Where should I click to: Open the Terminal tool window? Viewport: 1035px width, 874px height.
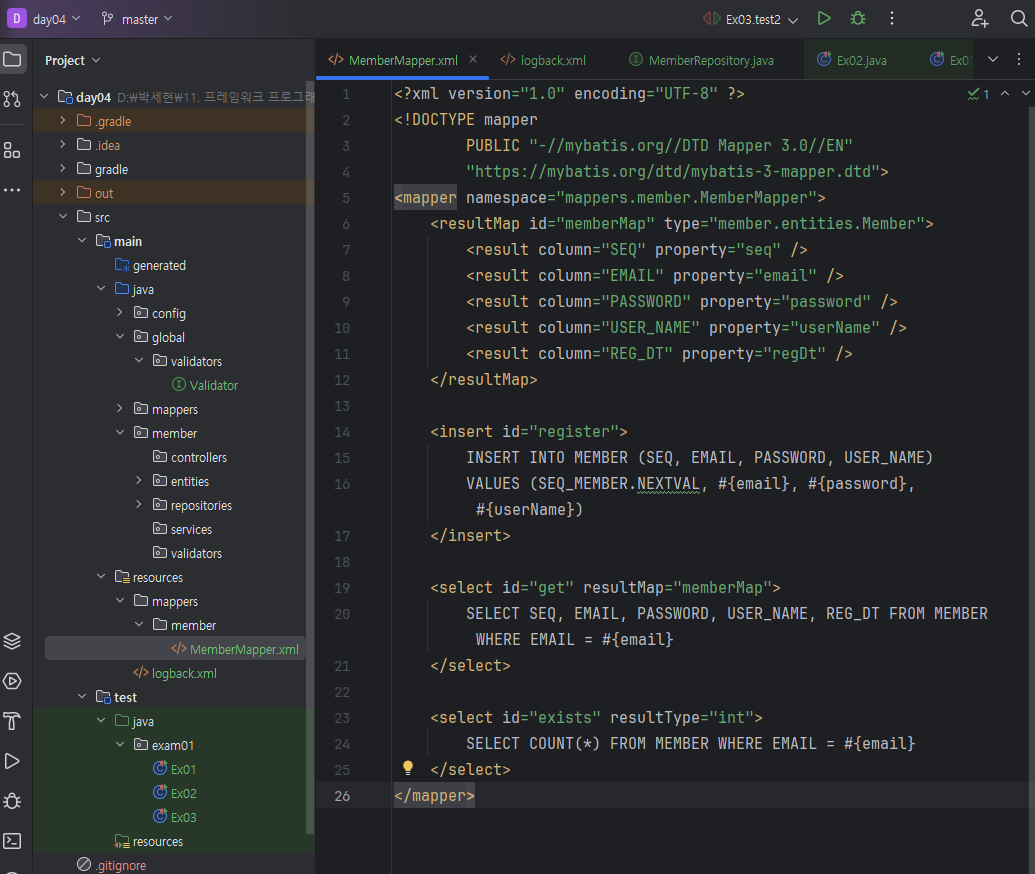point(12,841)
